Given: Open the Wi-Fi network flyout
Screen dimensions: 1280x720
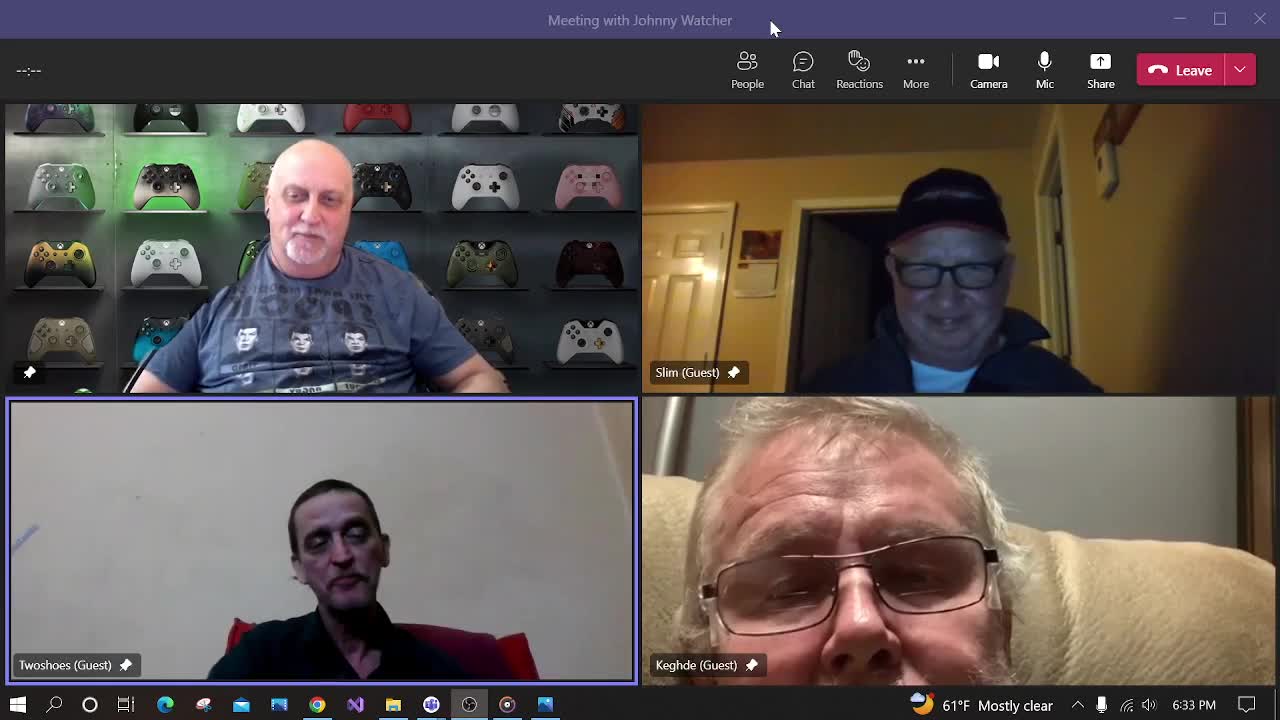Looking at the screenshot, I should pyautogui.click(x=1127, y=705).
